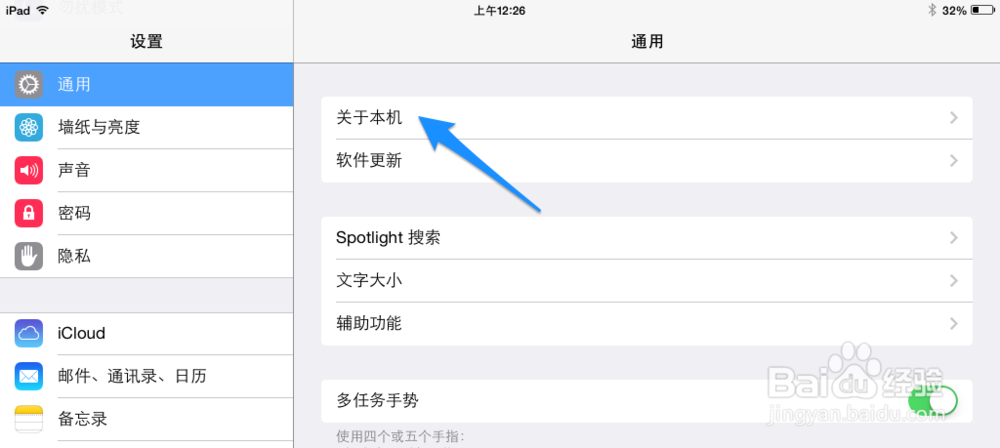
Task: Expand the Spotlight 搜索 row chevron
Action: click(x=953, y=237)
